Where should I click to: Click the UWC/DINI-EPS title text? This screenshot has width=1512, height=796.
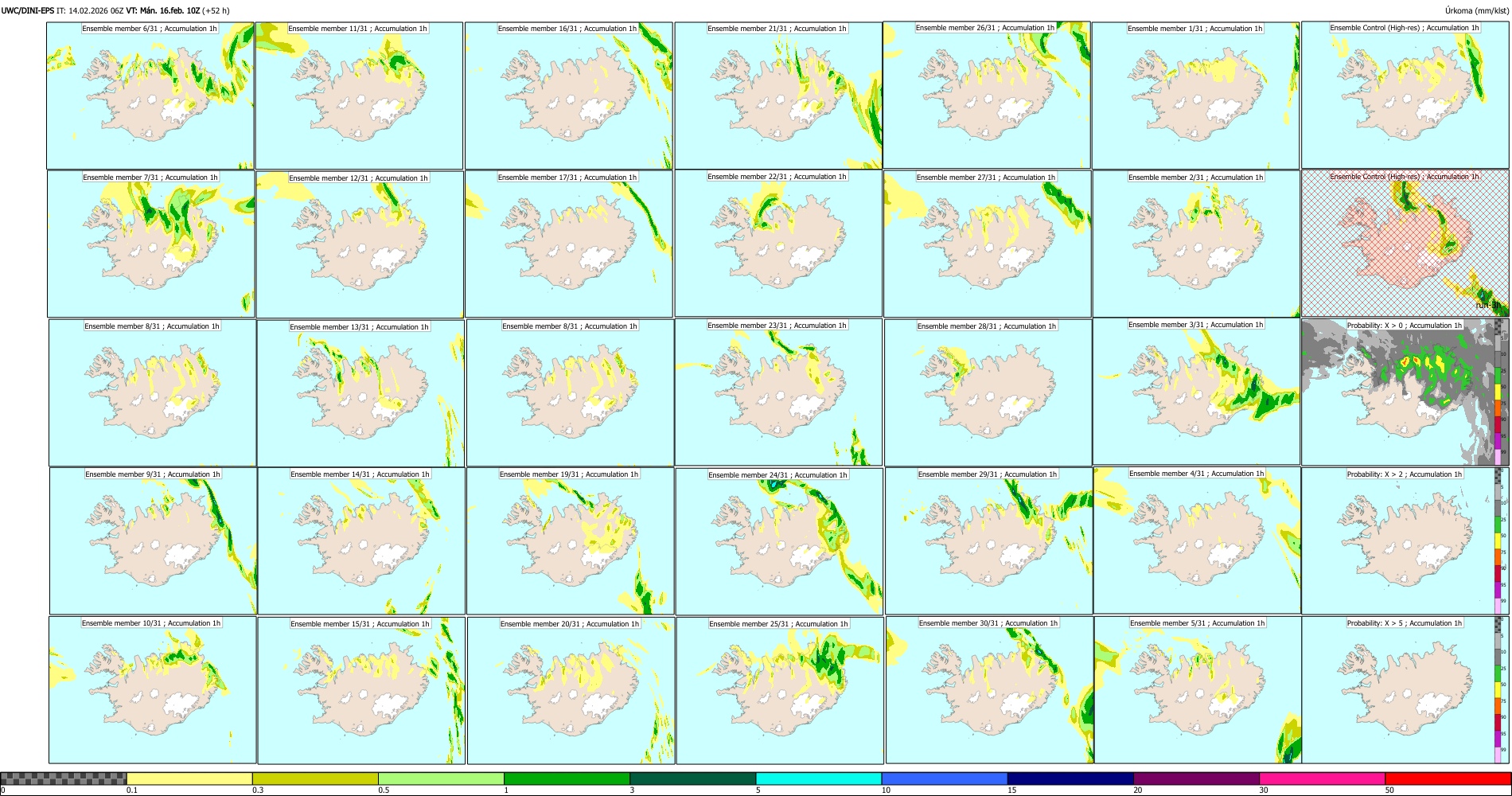28,10
